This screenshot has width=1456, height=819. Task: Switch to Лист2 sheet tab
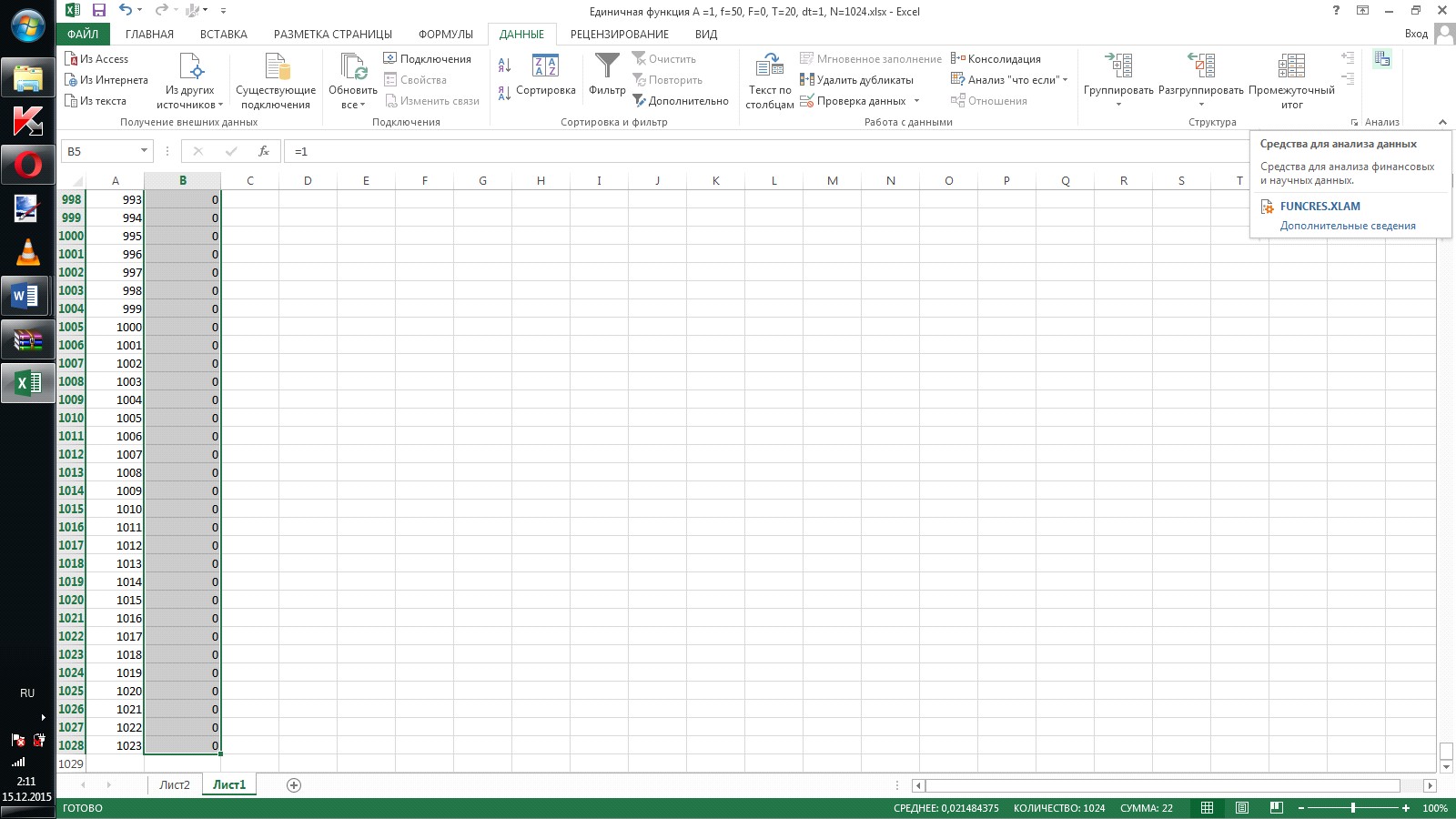(x=175, y=784)
